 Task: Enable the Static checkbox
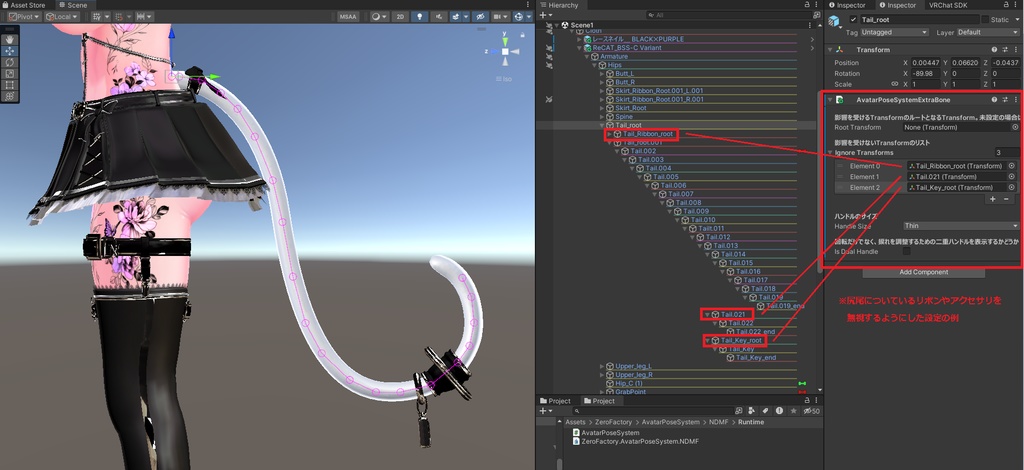tap(985, 20)
